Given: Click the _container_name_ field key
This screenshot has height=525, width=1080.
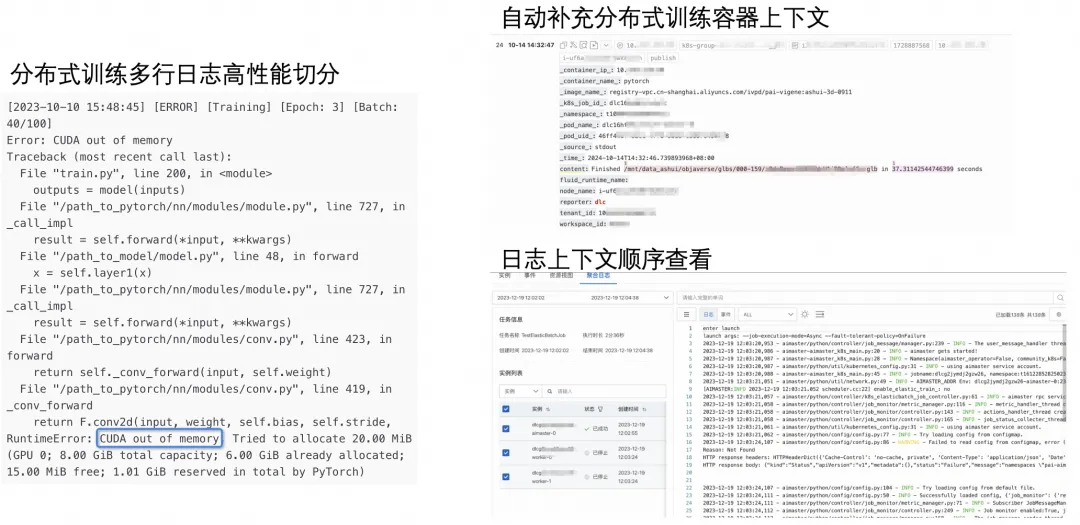Looking at the screenshot, I should 585,81.
